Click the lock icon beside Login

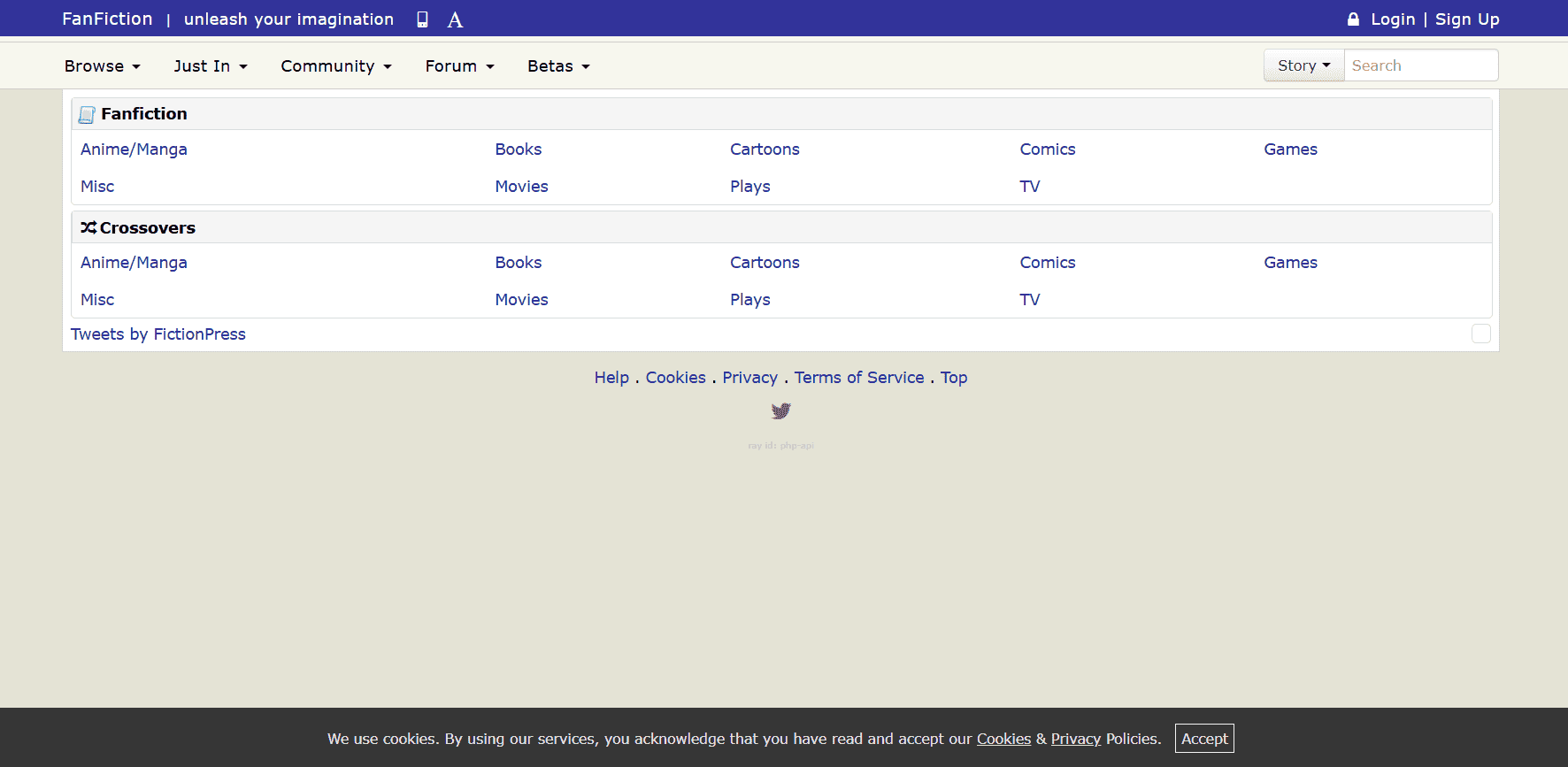point(1353,19)
